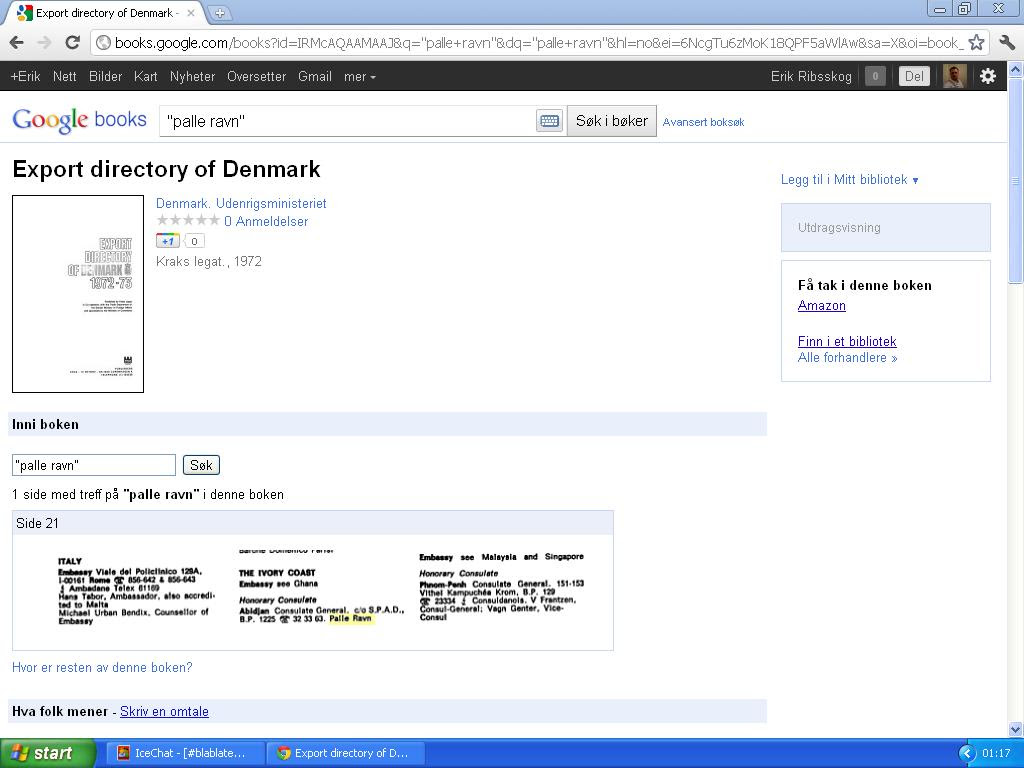The height and width of the screenshot is (768, 1024).
Task: Open Nyheter in the Google bar
Action: tap(192, 76)
